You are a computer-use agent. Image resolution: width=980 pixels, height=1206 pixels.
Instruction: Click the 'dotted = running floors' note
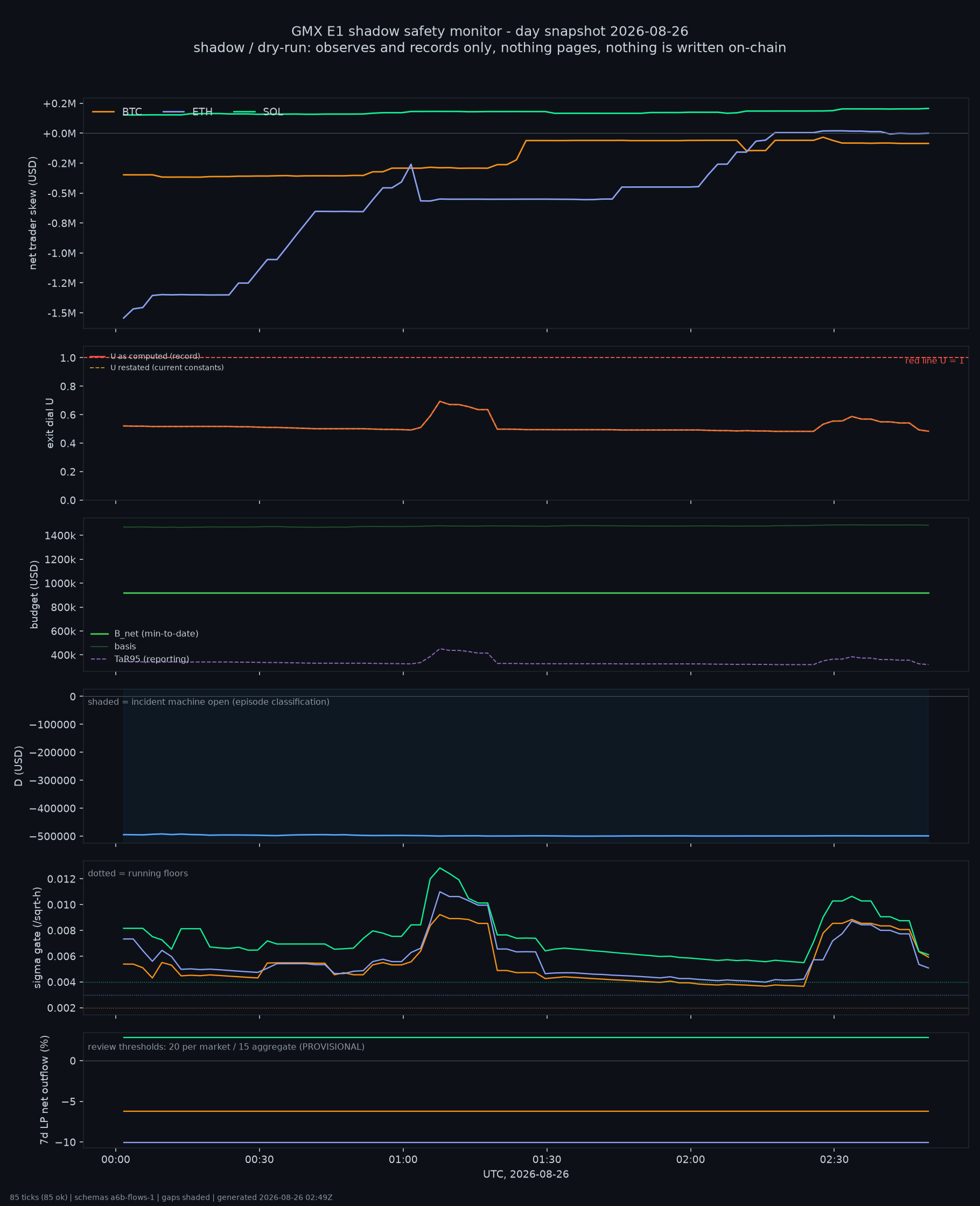138,874
